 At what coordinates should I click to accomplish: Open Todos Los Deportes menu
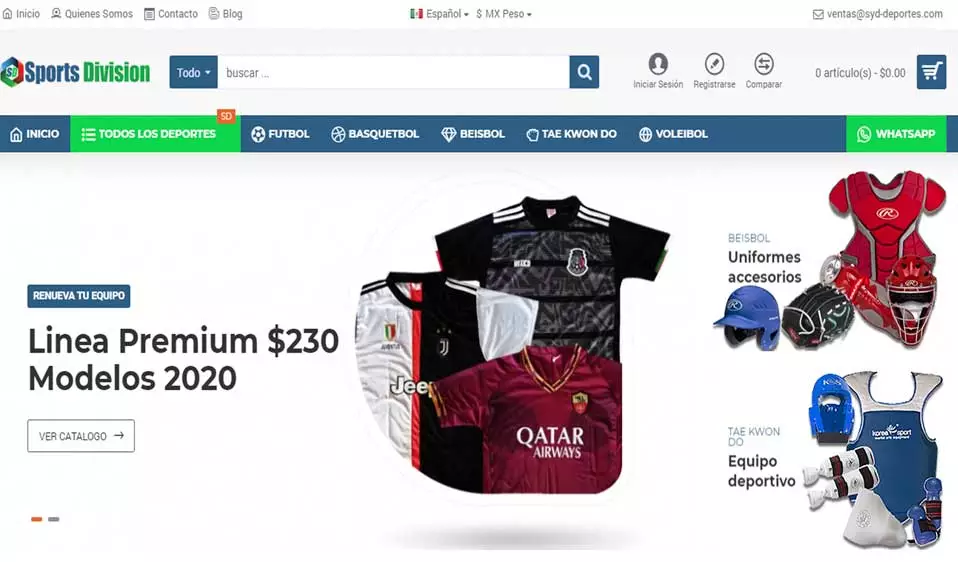pos(155,134)
